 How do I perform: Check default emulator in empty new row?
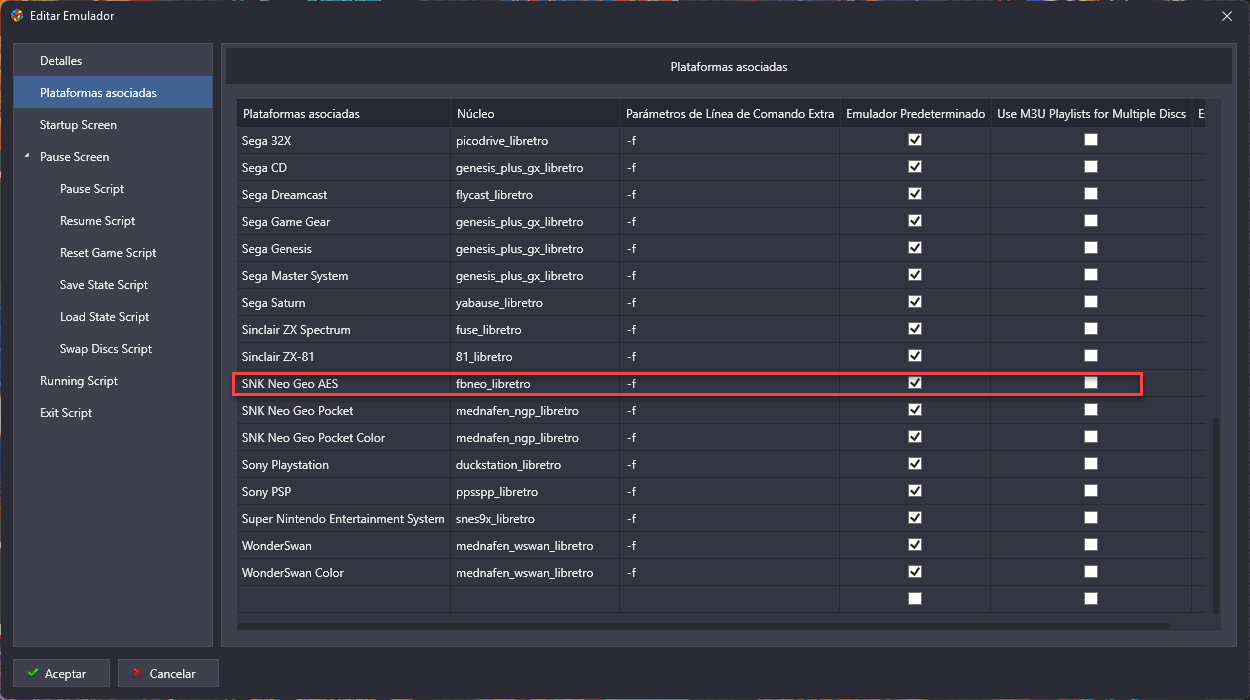click(x=915, y=599)
